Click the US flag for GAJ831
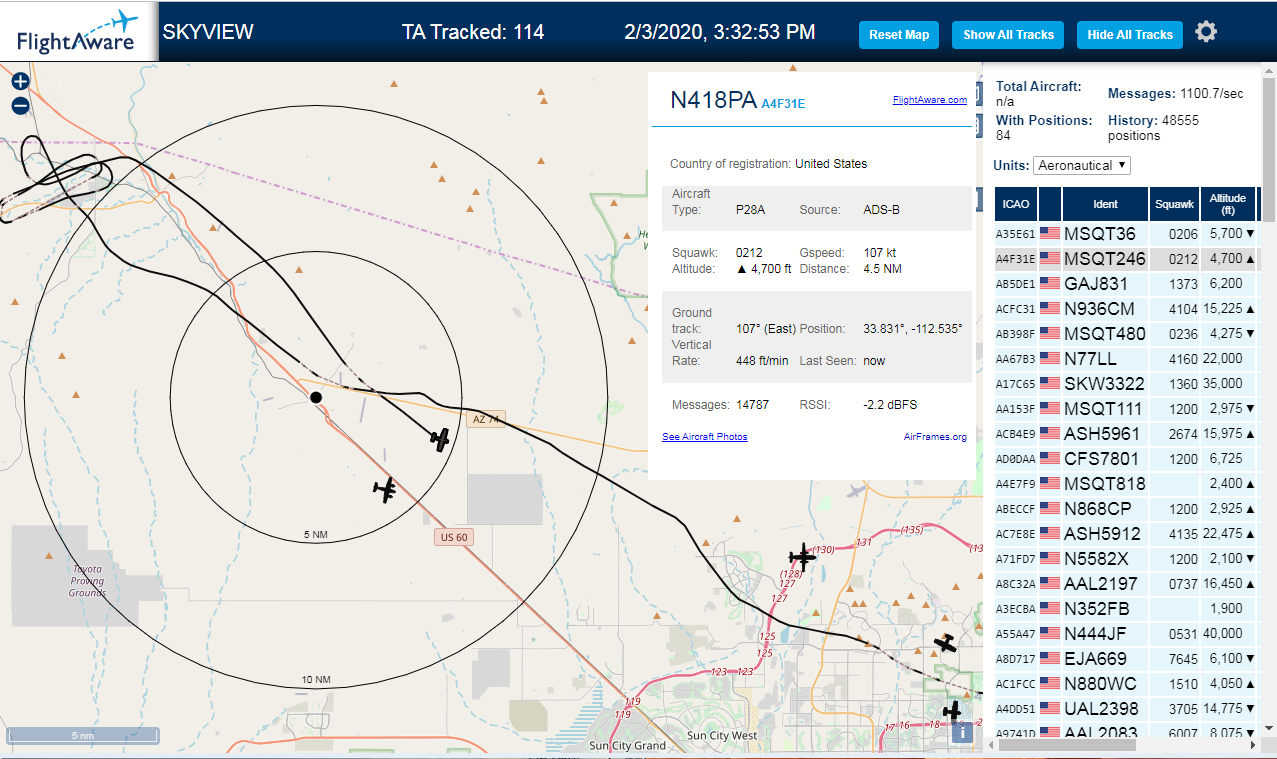This screenshot has height=759, width=1277. click(x=1050, y=284)
